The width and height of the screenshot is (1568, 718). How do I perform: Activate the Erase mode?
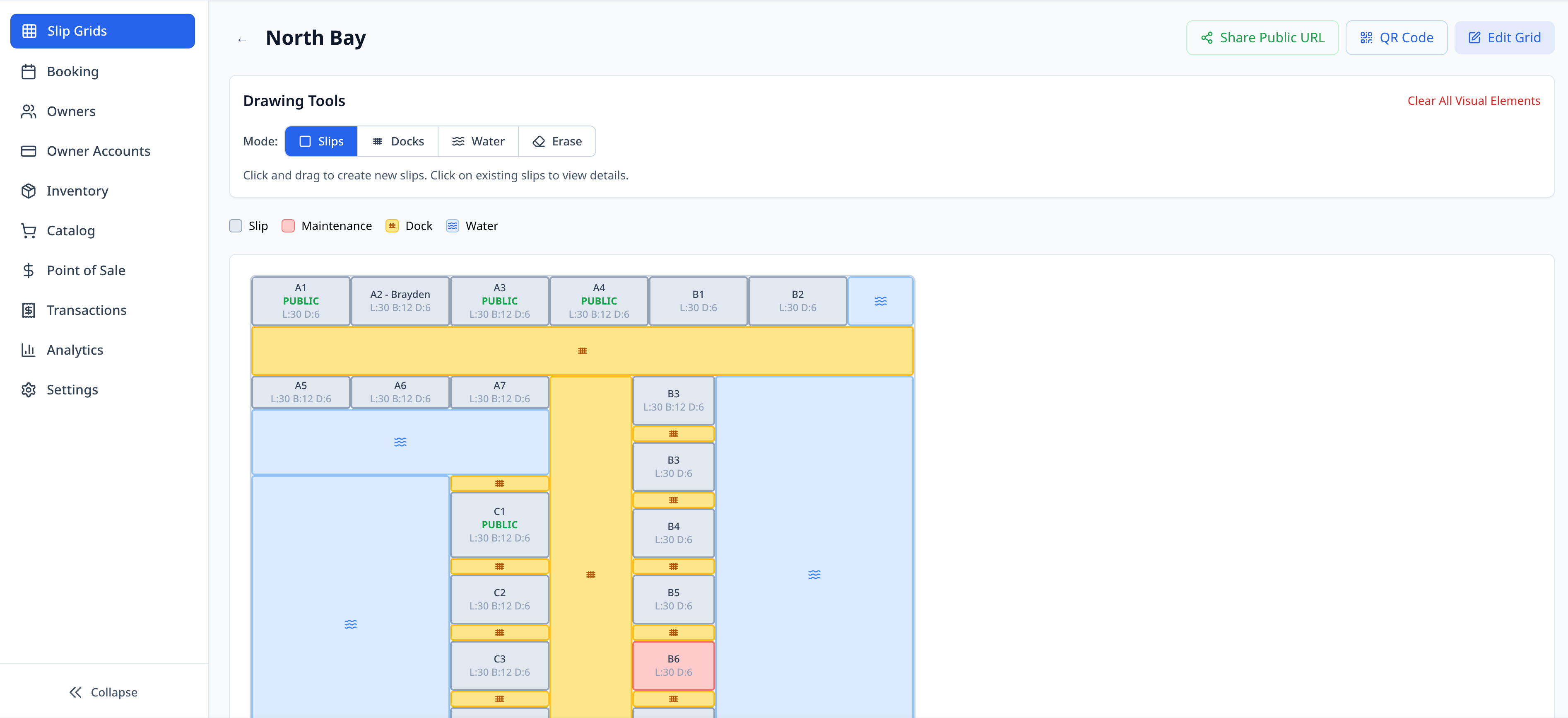[x=557, y=141]
